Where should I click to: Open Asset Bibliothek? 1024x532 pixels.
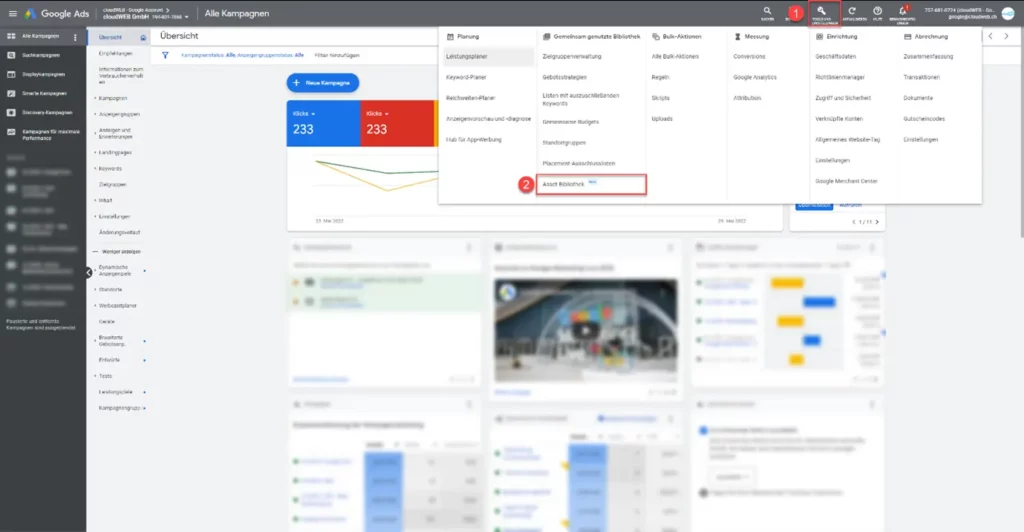pyautogui.click(x=591, y=185)
